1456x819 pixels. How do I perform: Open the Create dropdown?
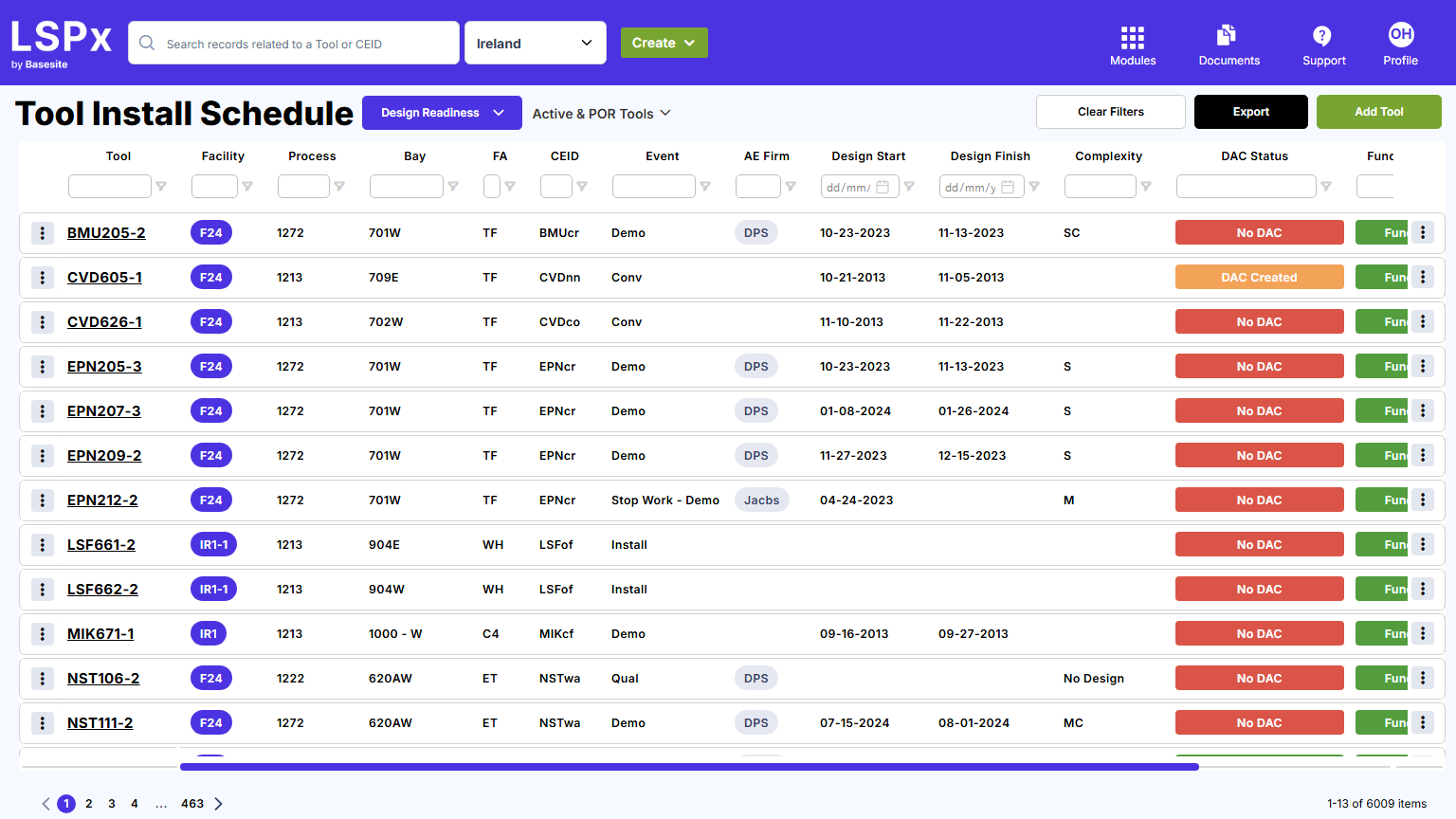664,43
